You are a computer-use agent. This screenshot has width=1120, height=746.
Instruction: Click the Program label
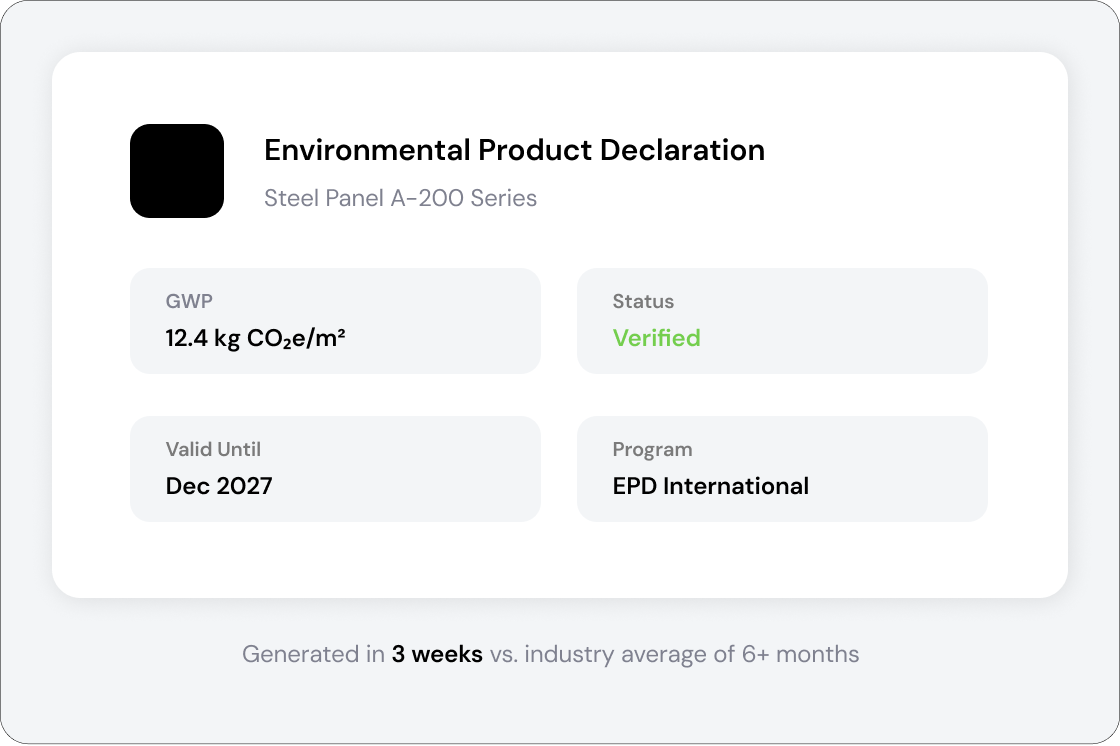[x=652, y=449]
